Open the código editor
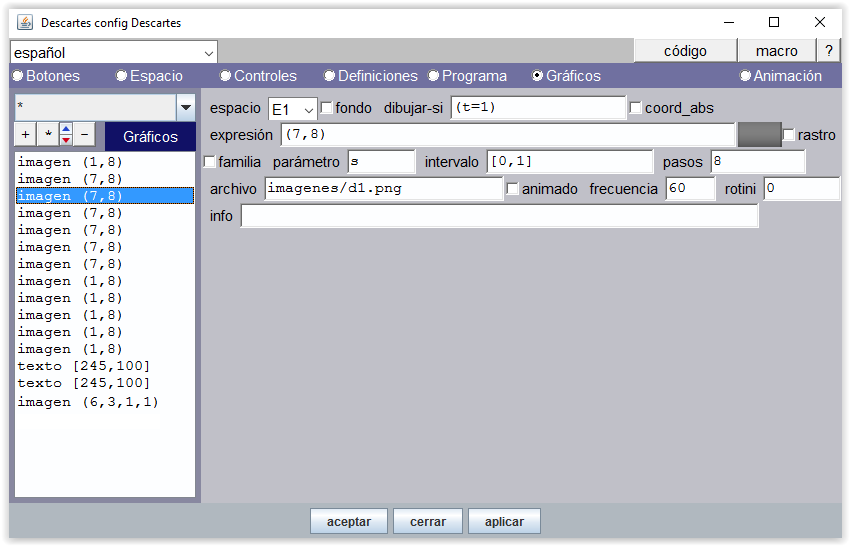The image size is (850, 546). (685, 51)
